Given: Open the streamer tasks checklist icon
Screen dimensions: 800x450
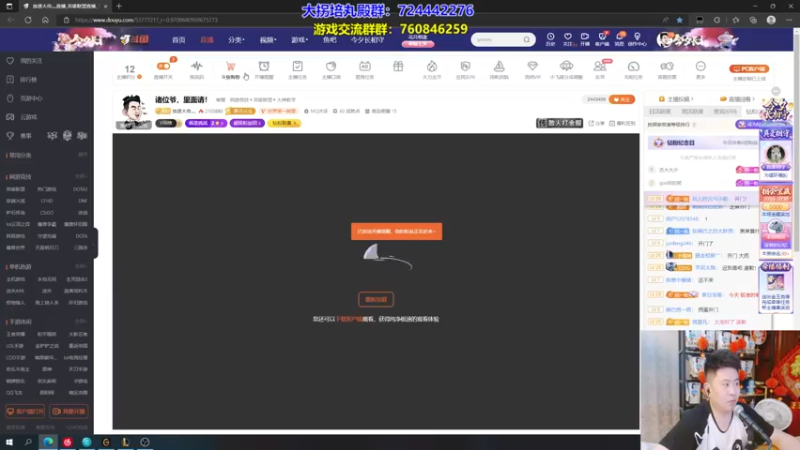Looking at the screenshot, I should [297, 66].
